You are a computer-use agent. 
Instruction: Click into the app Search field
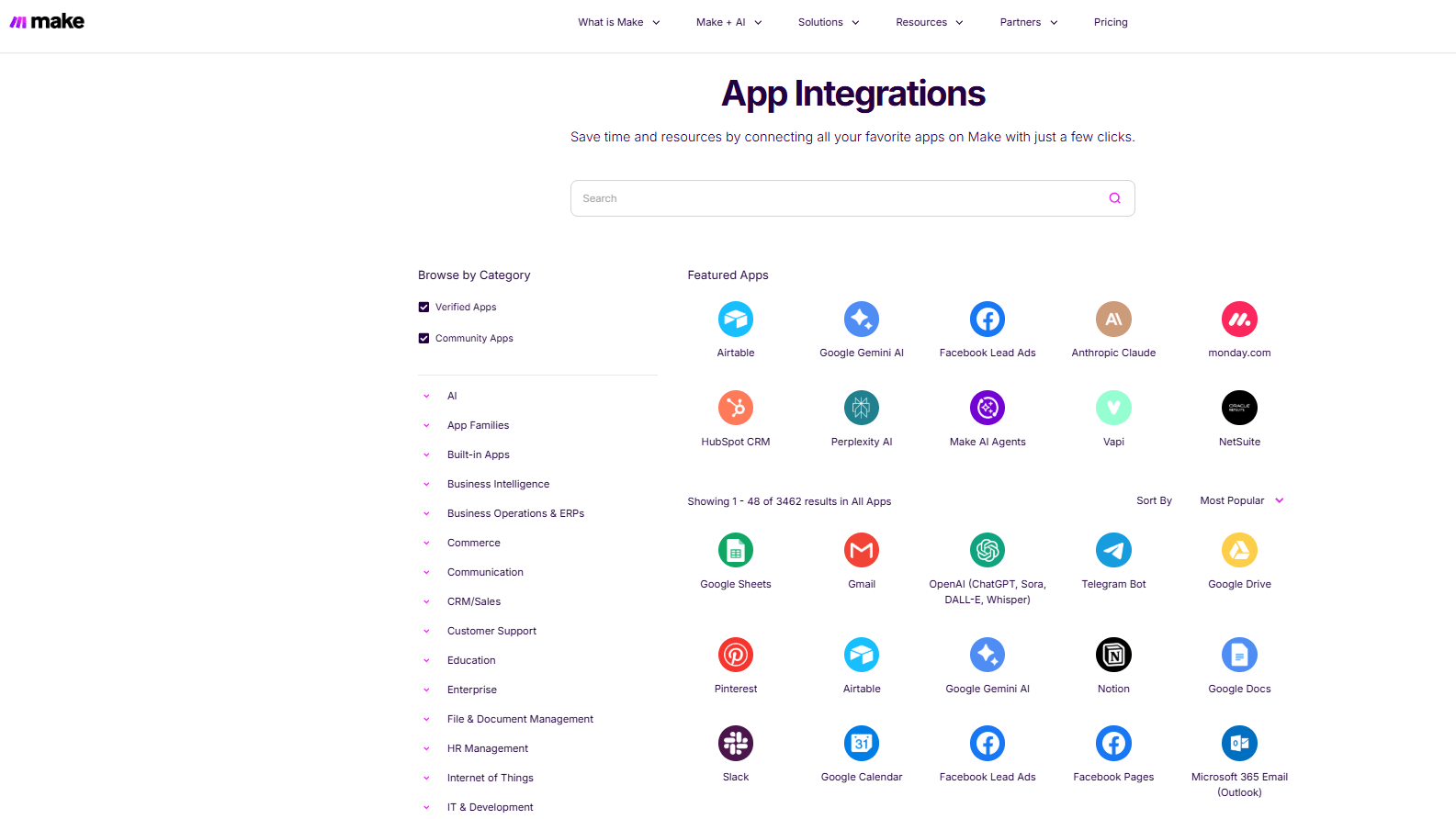[852, 198]
